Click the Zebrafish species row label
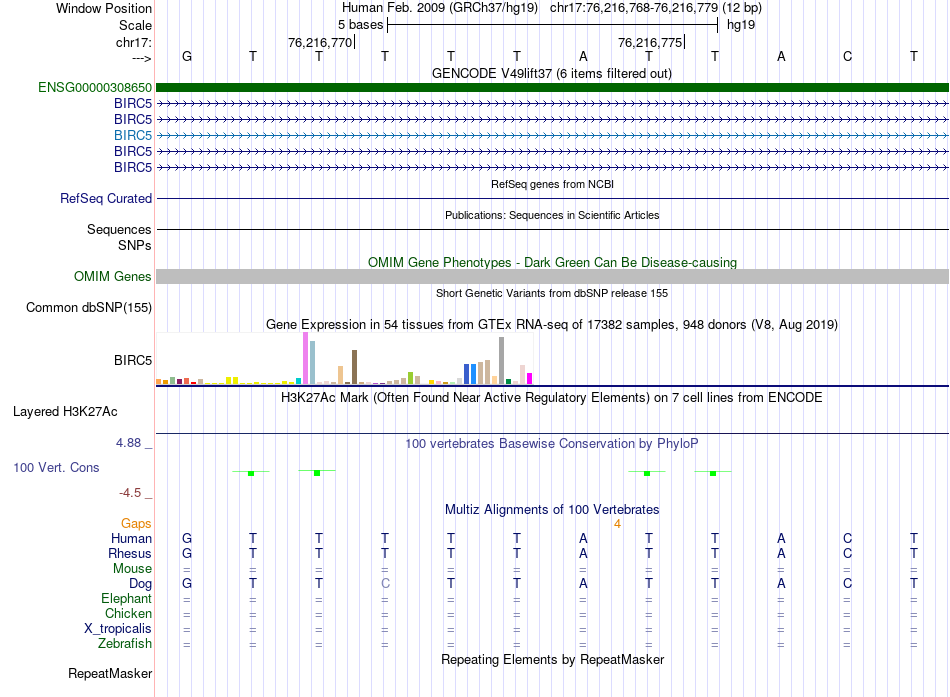 point(125,644)
